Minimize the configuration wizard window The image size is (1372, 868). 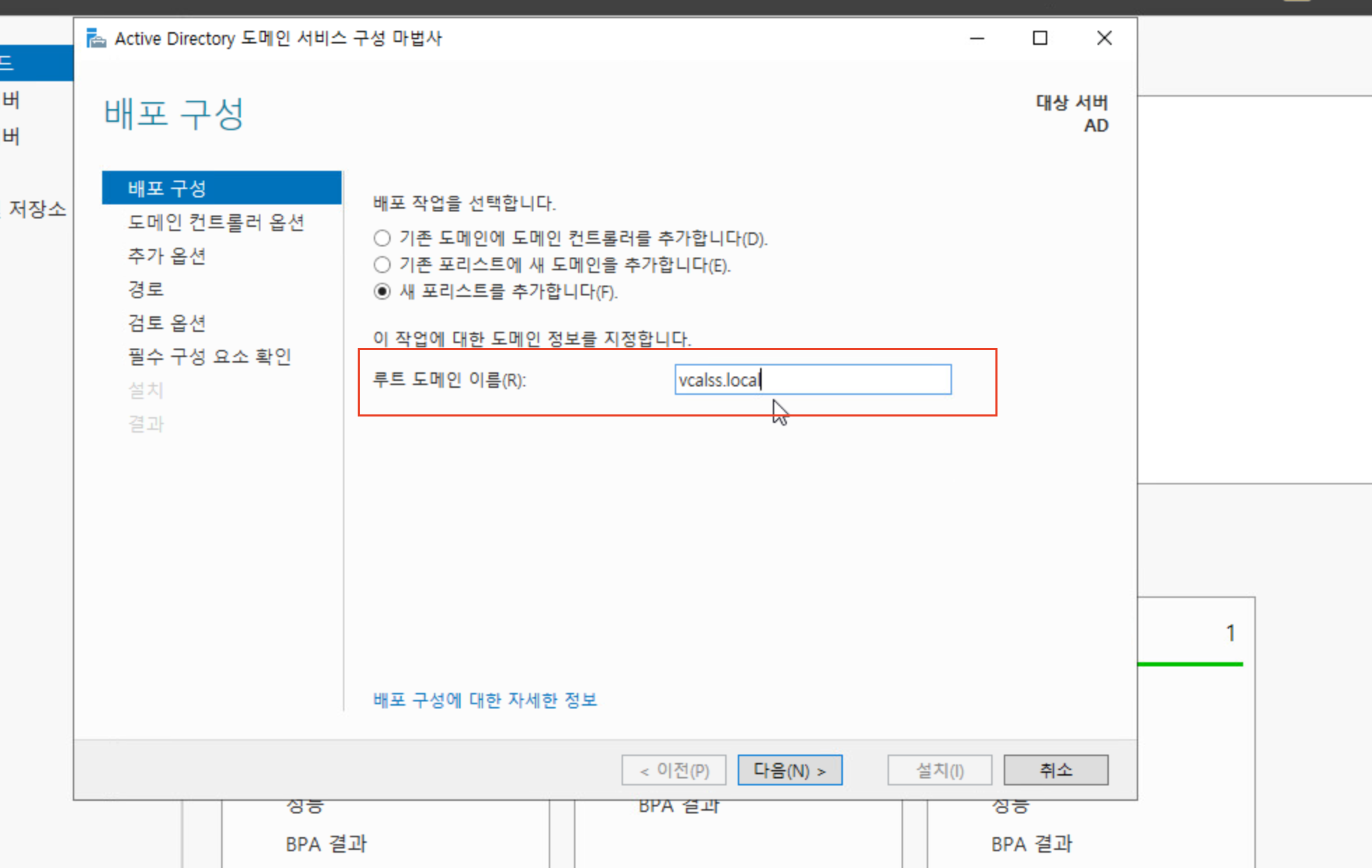click(977, 38)
